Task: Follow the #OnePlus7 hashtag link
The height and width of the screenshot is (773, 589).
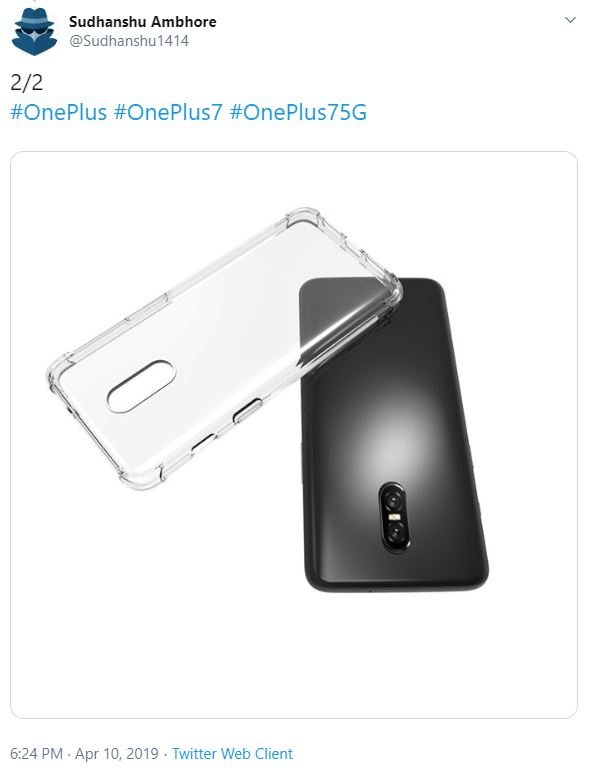Action: click(168, 112)
